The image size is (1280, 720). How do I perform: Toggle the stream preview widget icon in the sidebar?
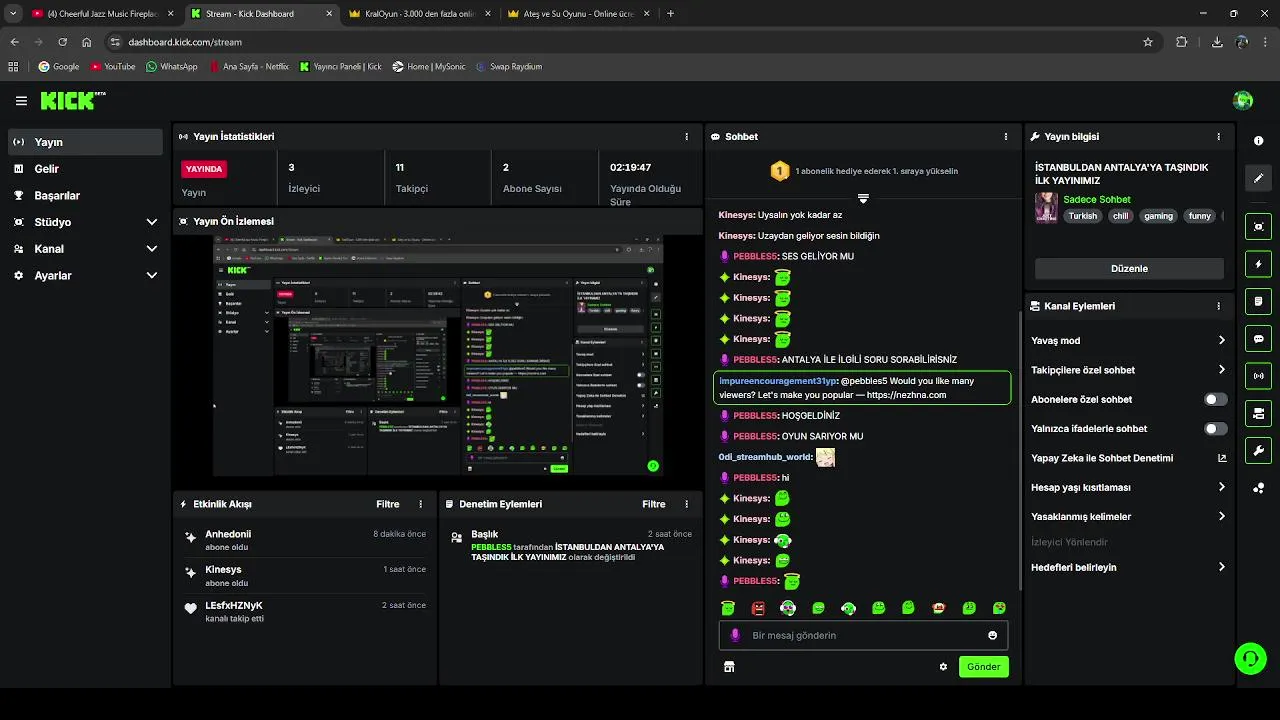[x=1258, y=226]
